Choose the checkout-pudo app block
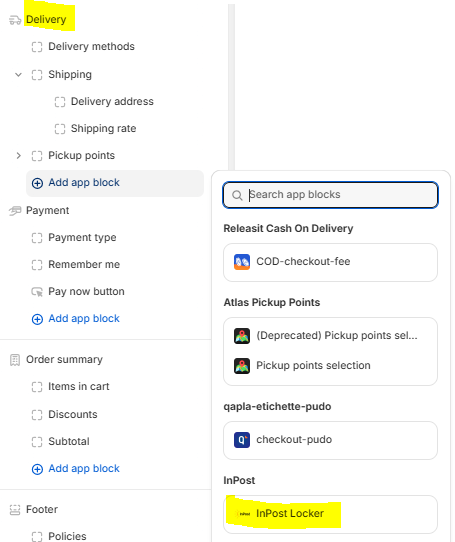Screen dimensions: 455x542 [330, 440]
